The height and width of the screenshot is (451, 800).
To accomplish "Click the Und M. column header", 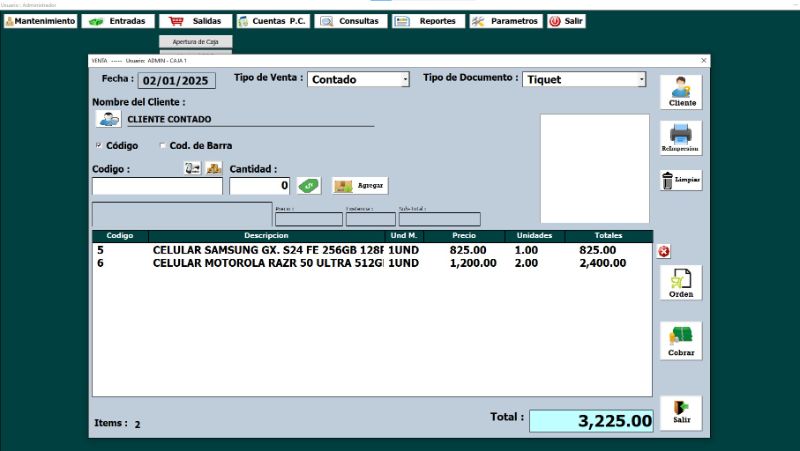I will (404, 236).
